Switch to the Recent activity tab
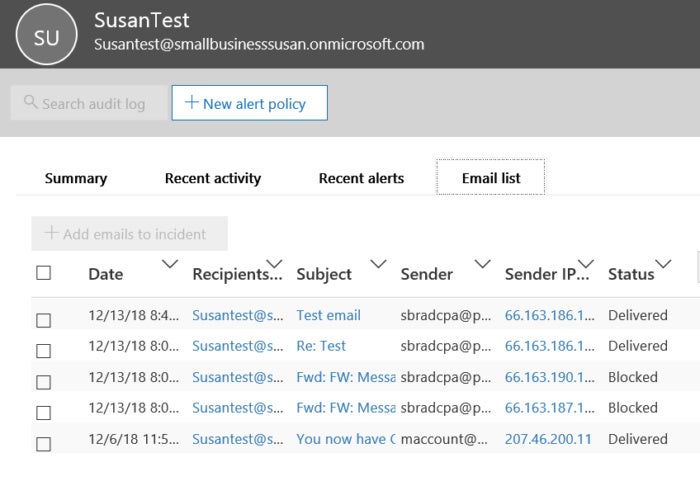Image resolution: width=700 pixels, height=486 pixels. [x=213, y=178]
